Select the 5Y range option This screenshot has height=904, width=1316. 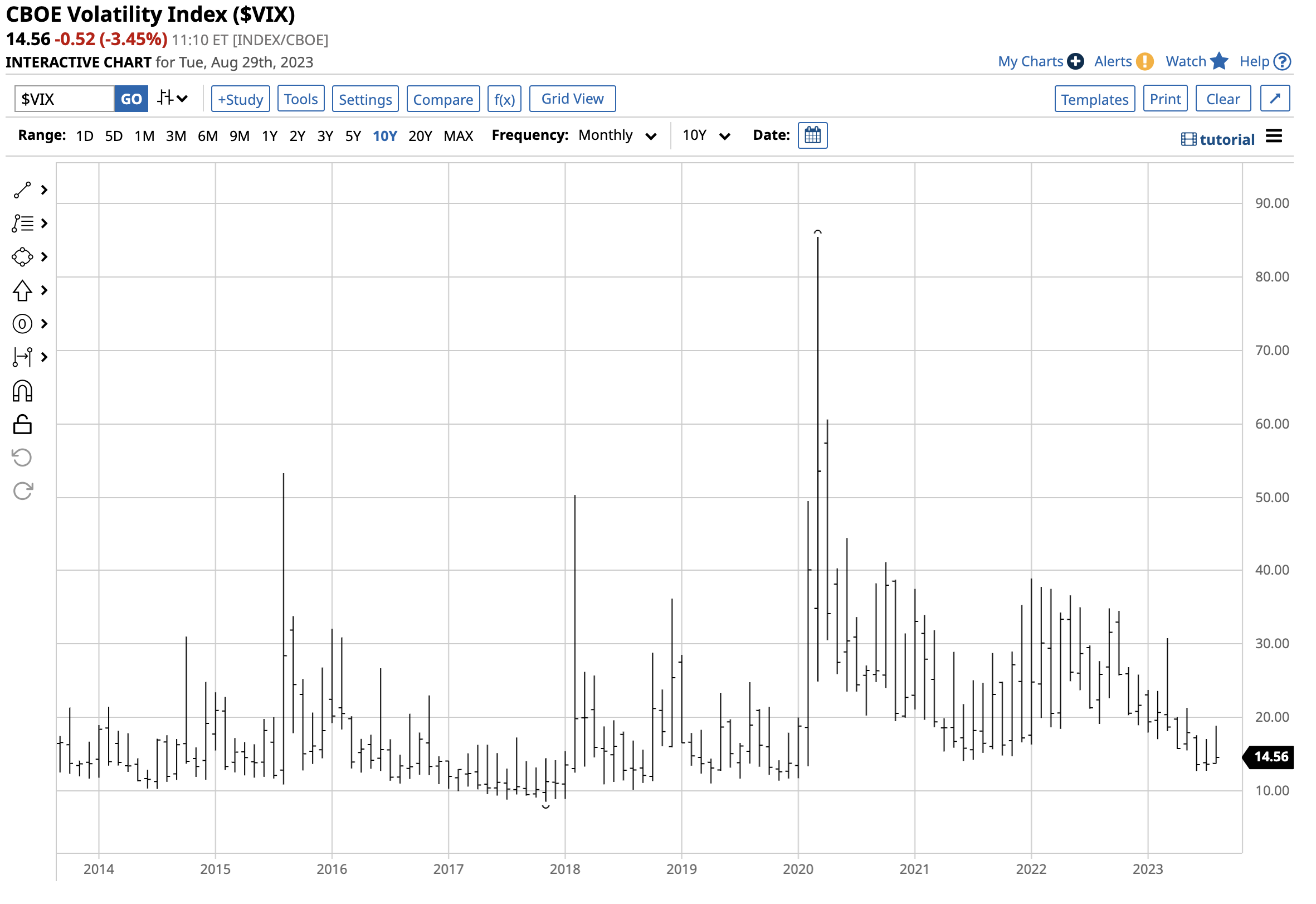353,137
